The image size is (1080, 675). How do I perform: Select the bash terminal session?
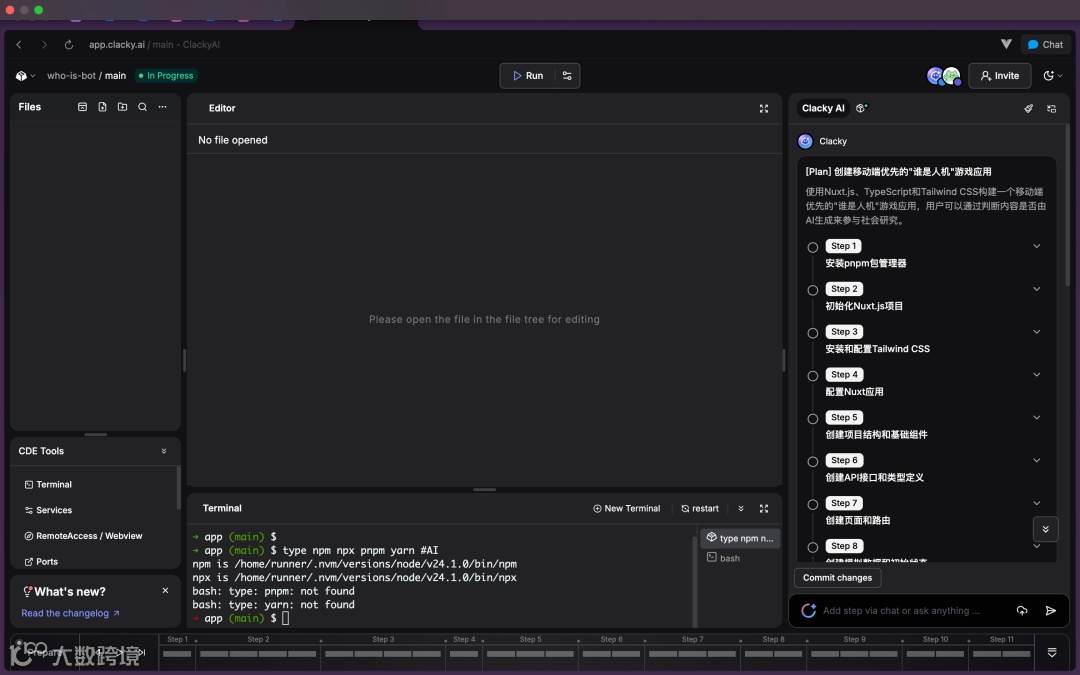(x=723, y=558)
